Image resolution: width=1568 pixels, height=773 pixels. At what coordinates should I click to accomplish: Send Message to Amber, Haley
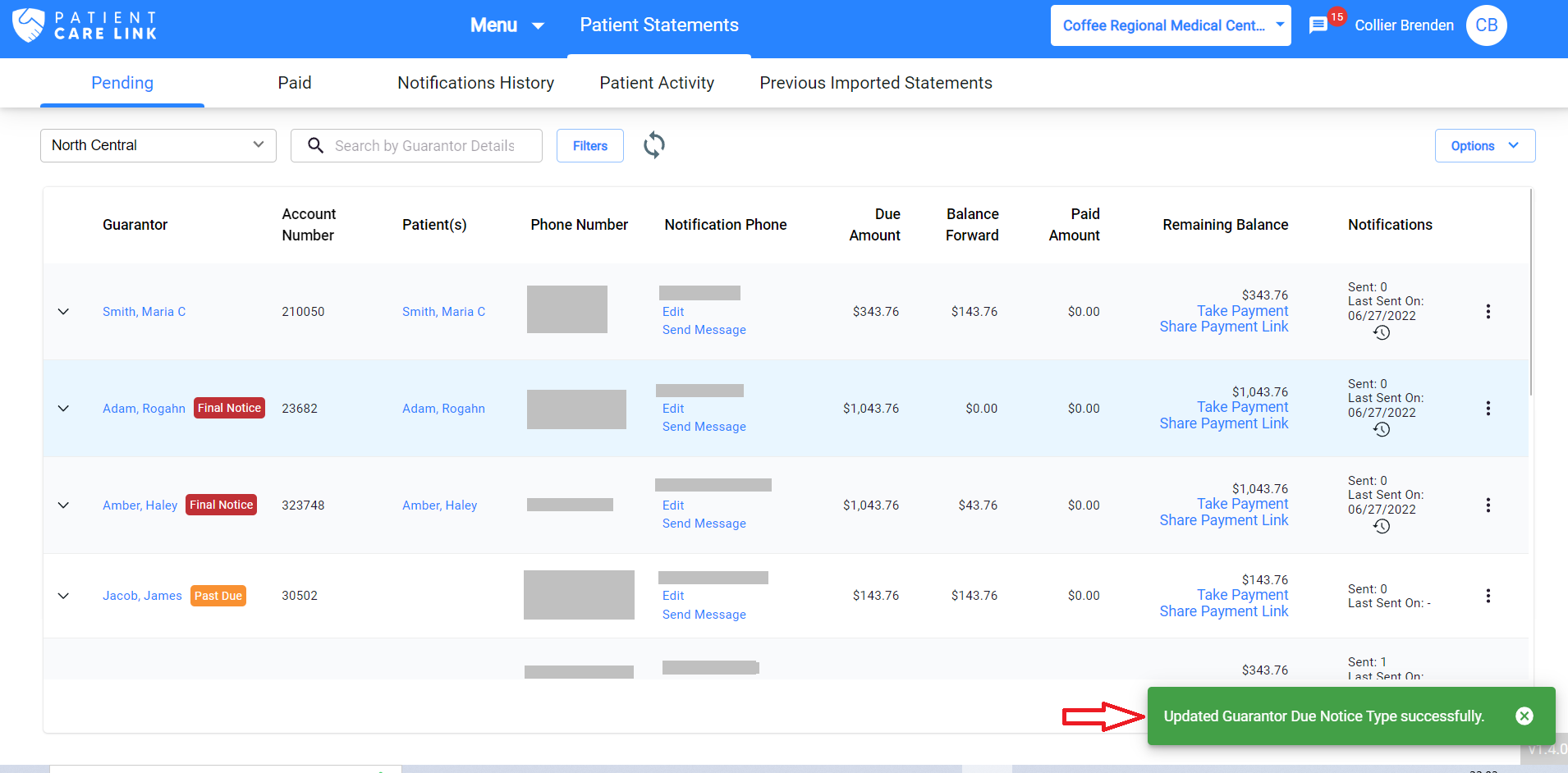[704, 524]
